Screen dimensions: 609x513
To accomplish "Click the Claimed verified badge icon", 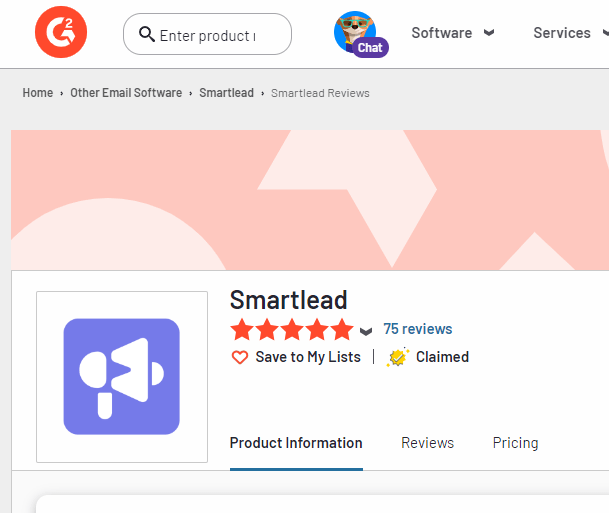I will point(398,357).
